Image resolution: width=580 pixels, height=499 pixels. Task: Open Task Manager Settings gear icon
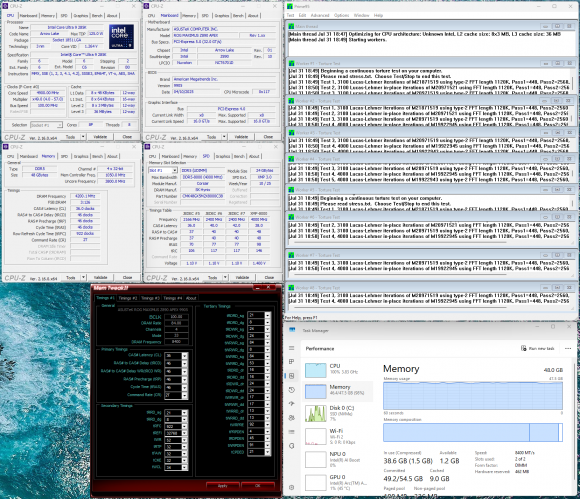[291, 487]
